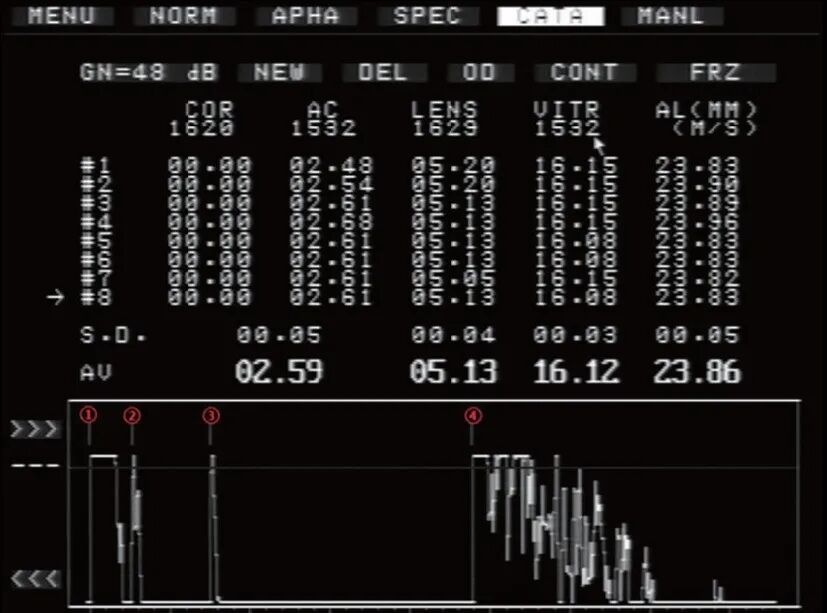Select gate marker 1 on the A-scan
The height and width of the screenshot is (613, 827).
click(89, 415)
